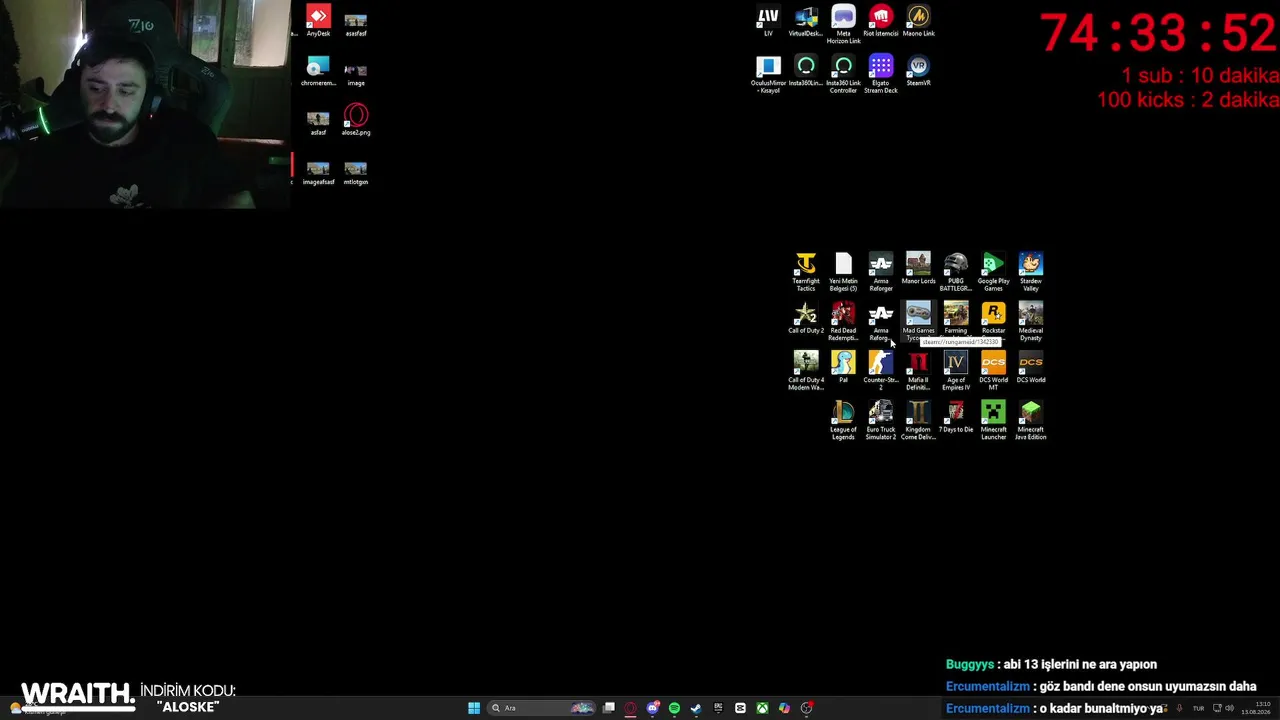The height and width of the screenshot is (720, 1280).
Task: Select the imageafsasf image file
Action: [318, 171]
